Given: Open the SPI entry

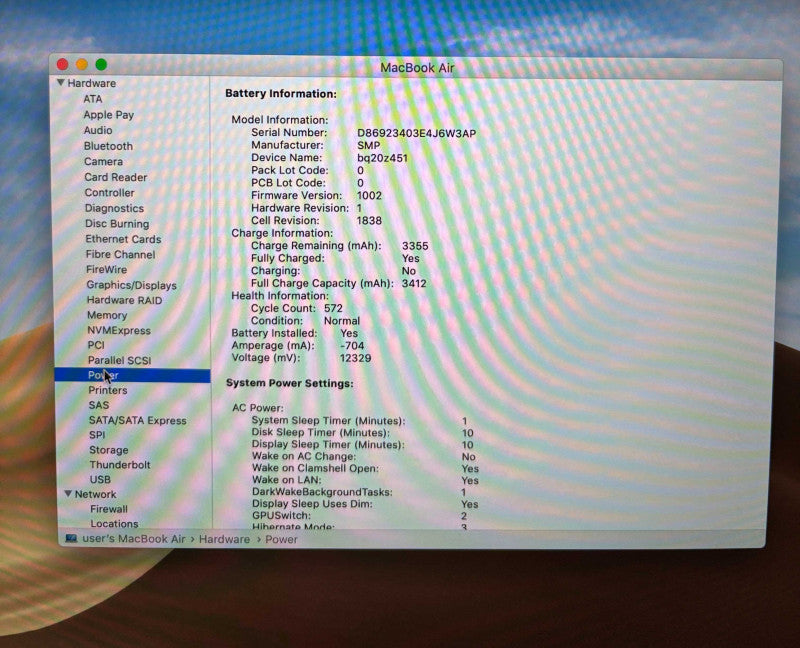Looking at the screenshot, I should pyautogui.click(x=97, y=435).
